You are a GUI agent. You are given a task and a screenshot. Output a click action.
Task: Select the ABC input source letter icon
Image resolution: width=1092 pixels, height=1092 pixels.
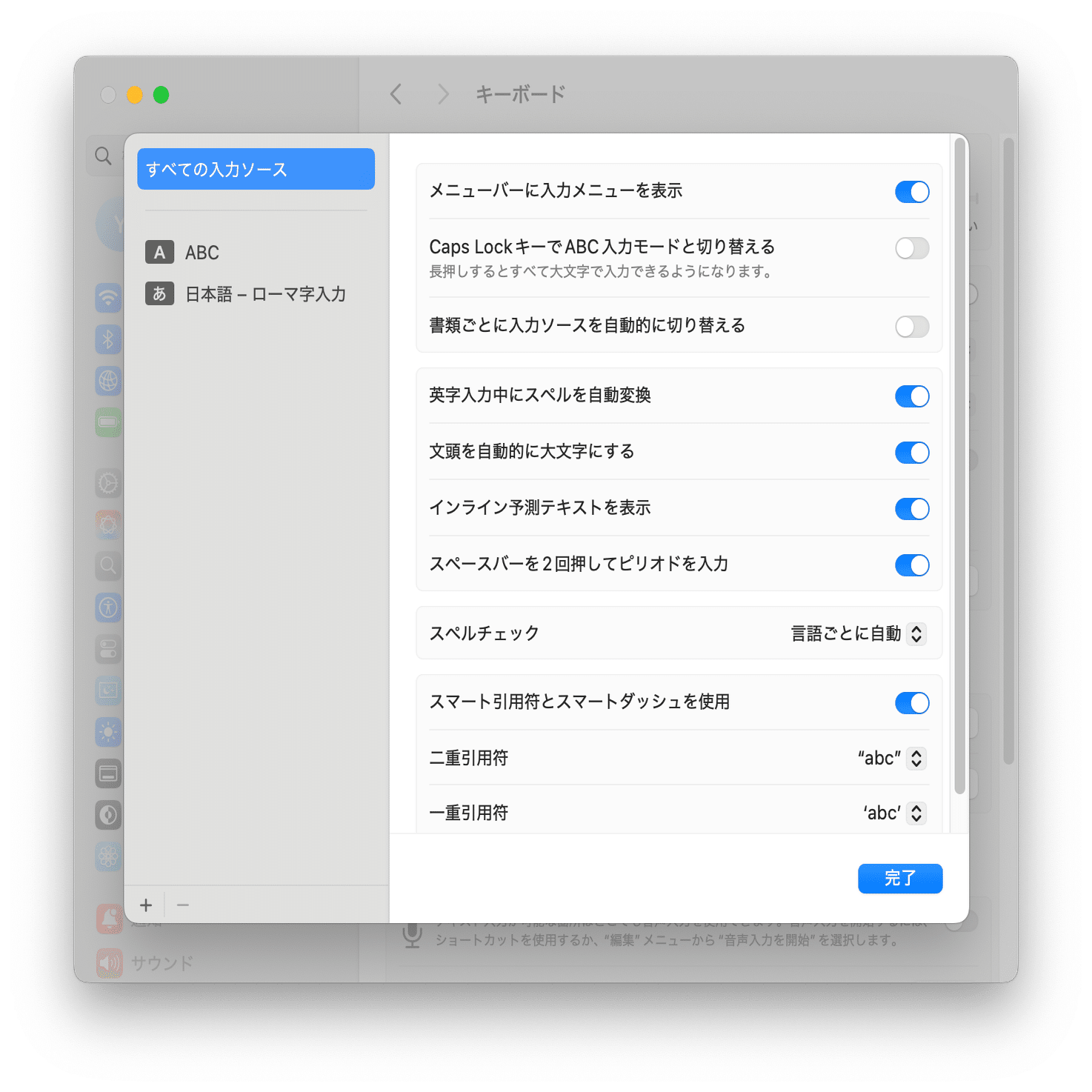pos(159,253)
